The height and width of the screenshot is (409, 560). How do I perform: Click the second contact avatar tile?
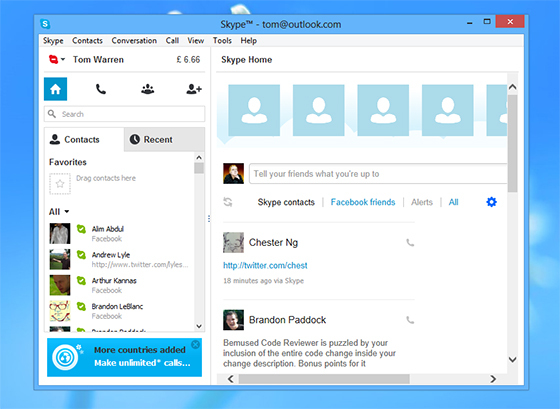(319, 110)
